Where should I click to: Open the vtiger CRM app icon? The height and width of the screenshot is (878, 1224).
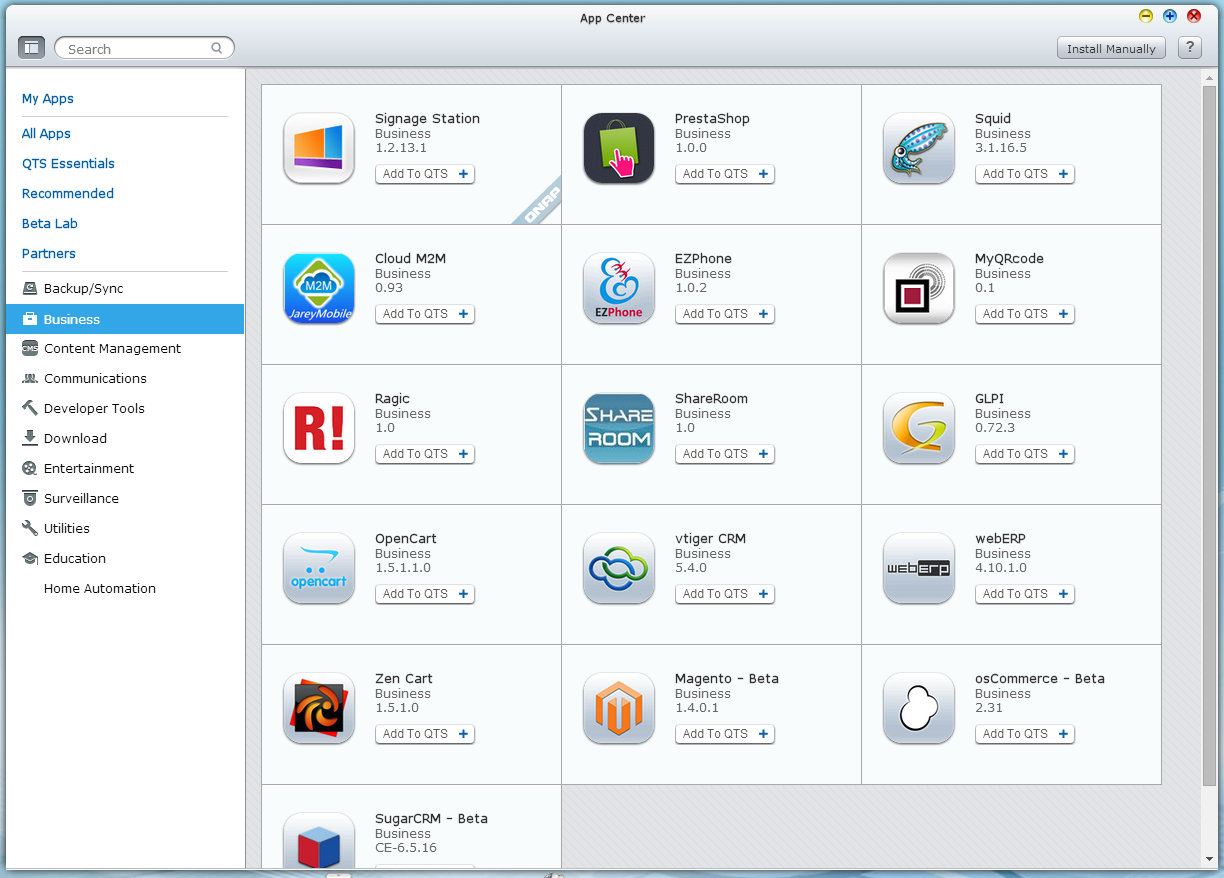tap(619, 568)
